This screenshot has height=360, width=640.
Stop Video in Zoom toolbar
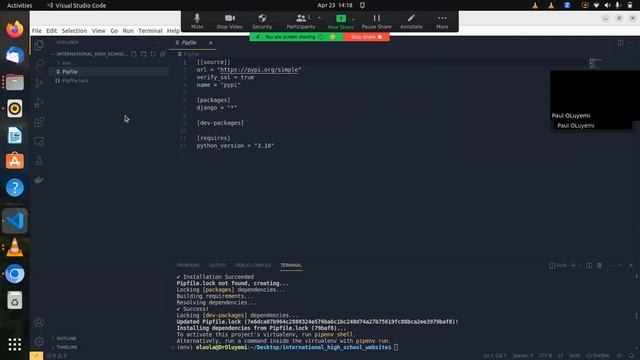coord(229,21)
